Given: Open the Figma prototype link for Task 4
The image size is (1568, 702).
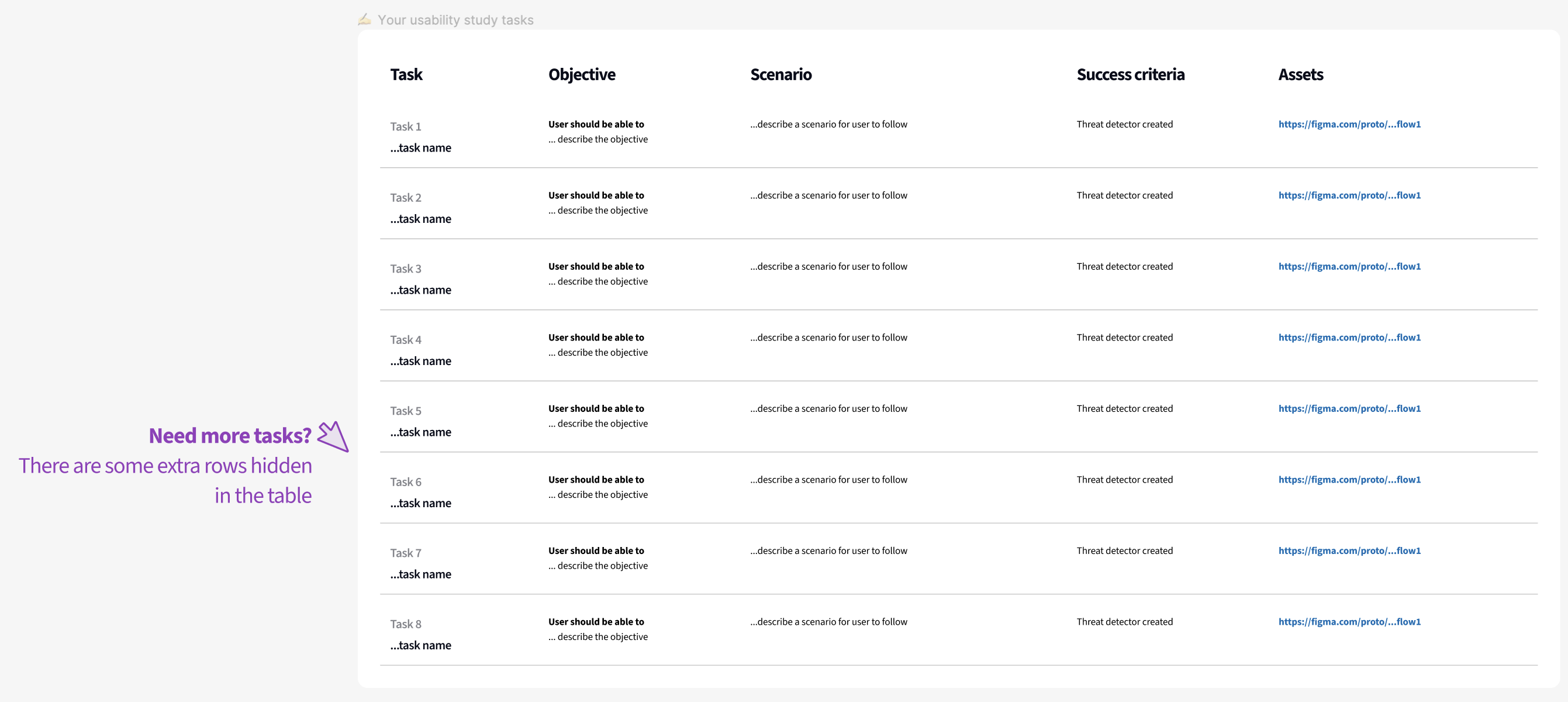Looking at the screenshot, I should point(1349,338).
